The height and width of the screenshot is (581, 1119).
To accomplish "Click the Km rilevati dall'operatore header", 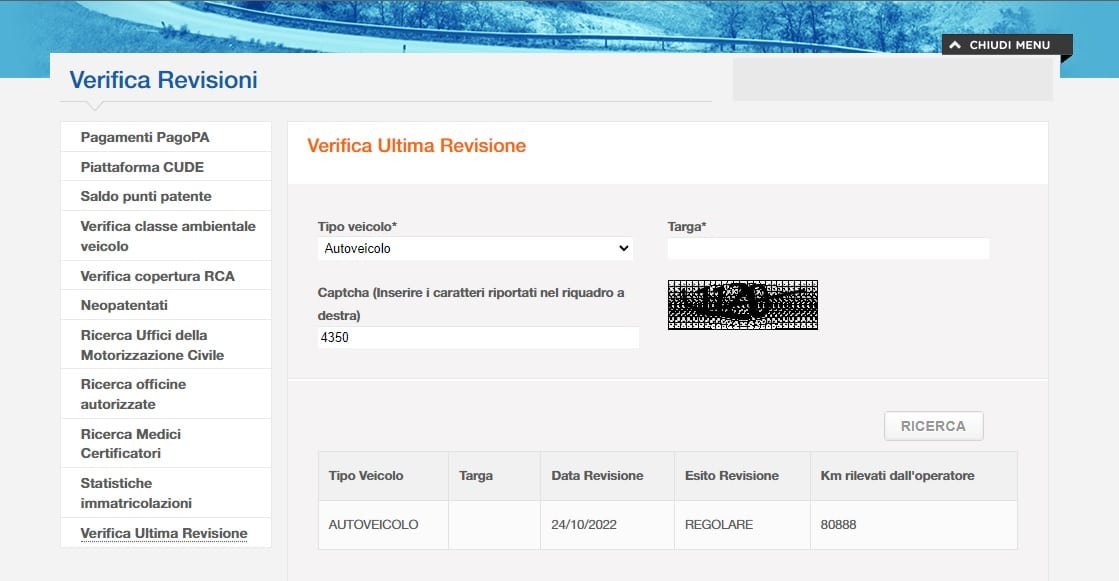I will [x=914, y=476].
